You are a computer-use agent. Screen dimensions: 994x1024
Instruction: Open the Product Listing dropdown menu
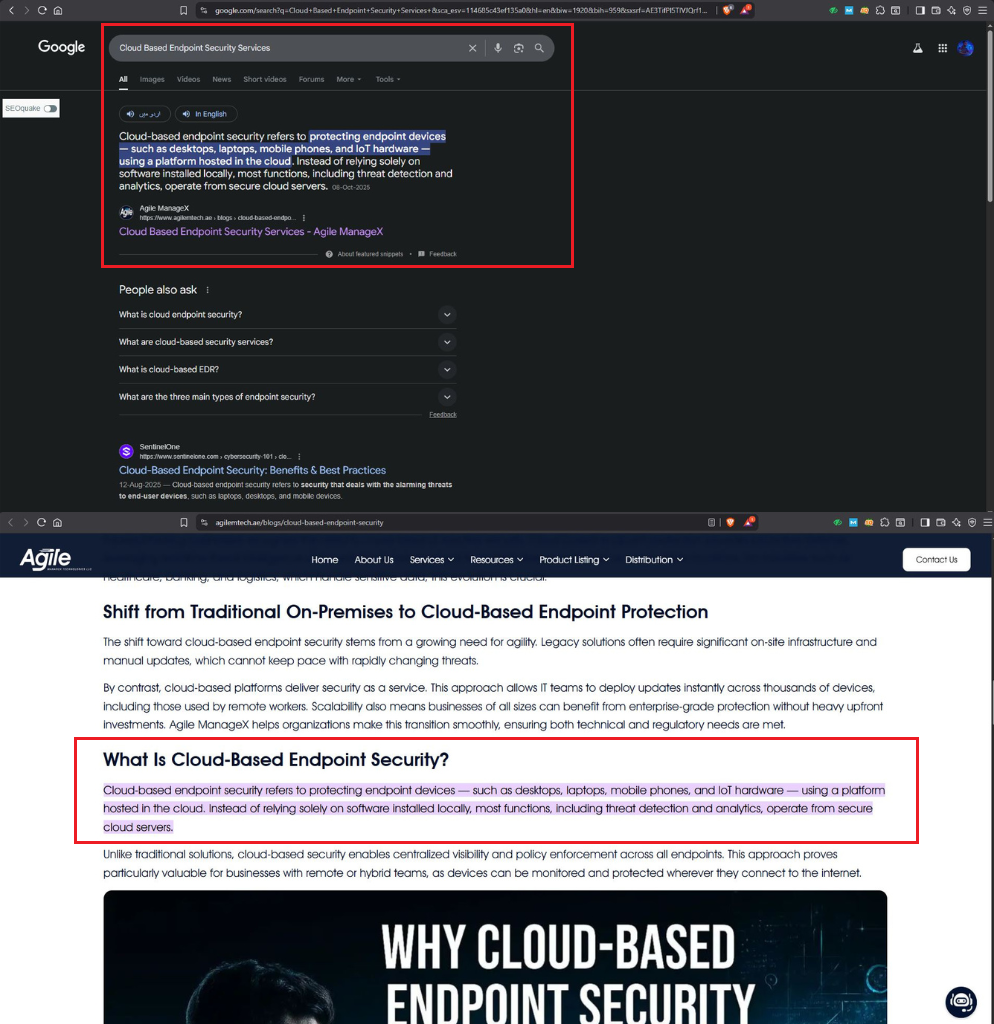[x=574, y=560]
